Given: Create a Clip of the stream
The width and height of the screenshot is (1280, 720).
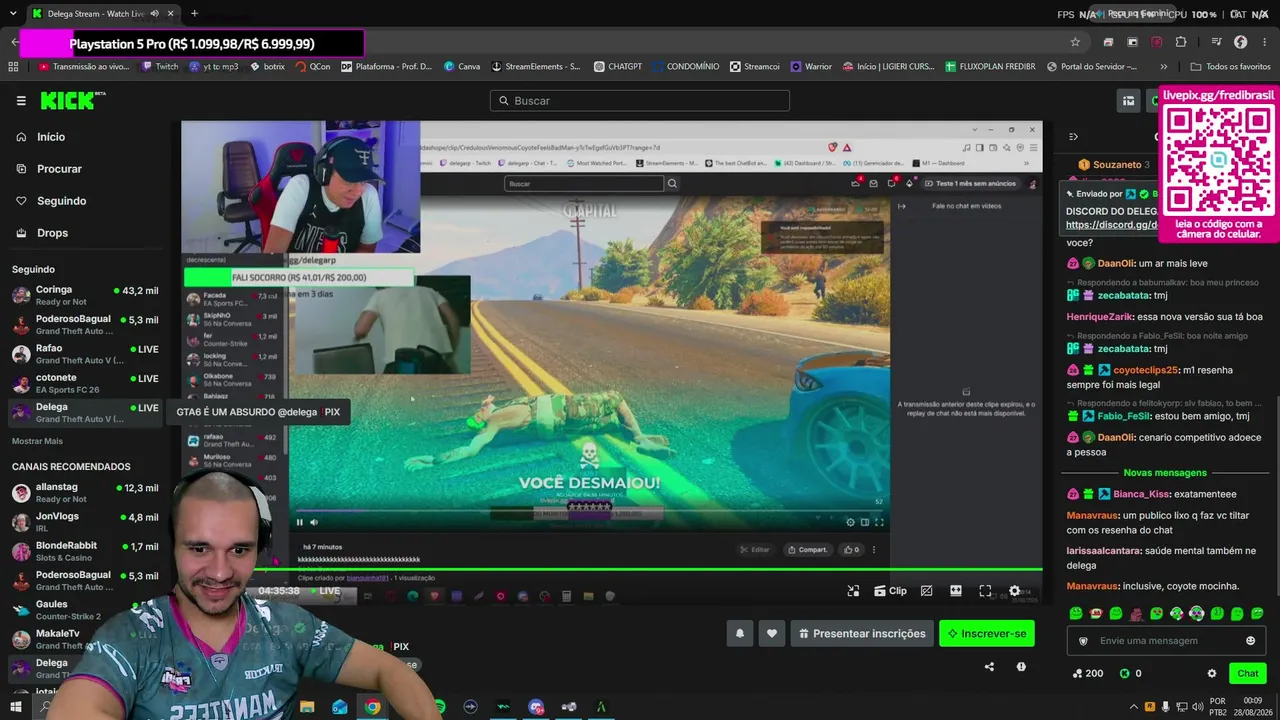Looking at the screenshot, I should 890,591.
